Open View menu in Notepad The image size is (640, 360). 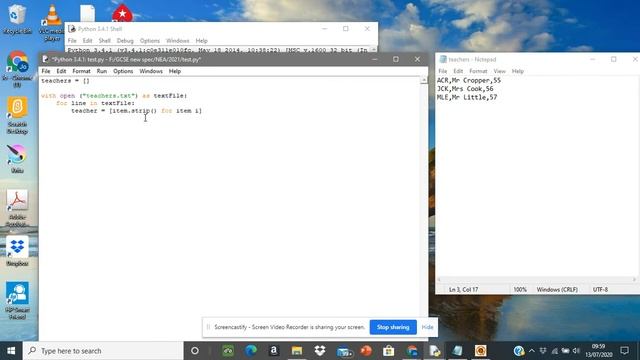coord(499,71)
